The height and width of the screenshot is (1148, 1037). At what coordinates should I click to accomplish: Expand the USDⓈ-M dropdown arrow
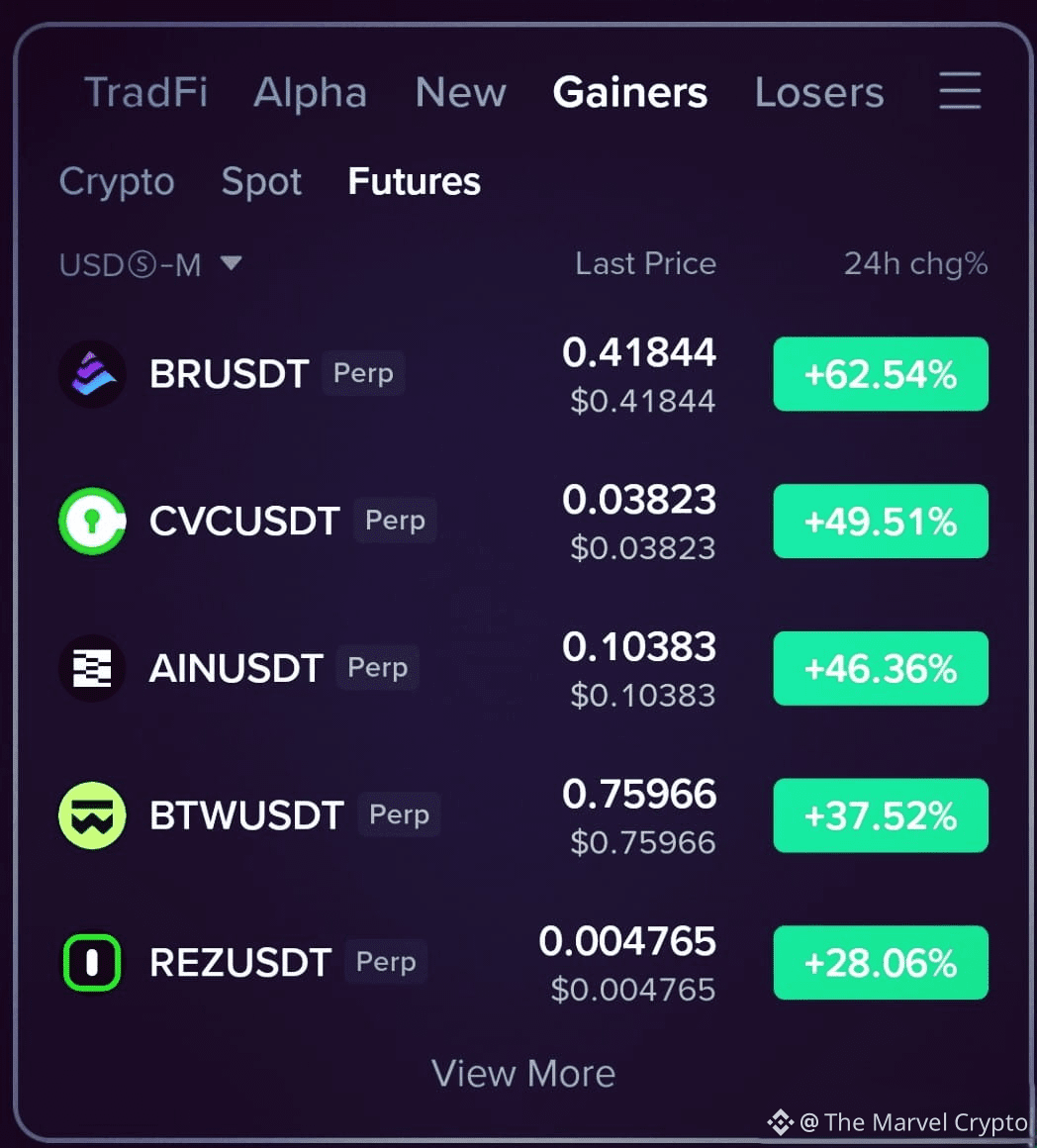[x=232, y=263]
